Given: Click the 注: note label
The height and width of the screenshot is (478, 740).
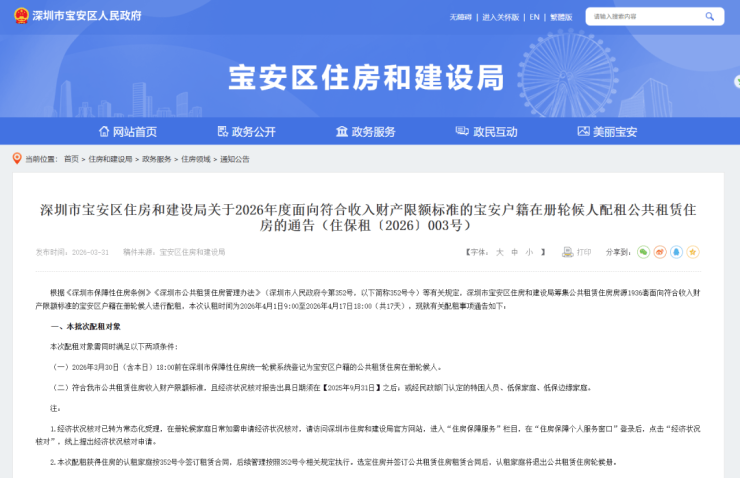Looking at the screenshot, I should [55, 408].
